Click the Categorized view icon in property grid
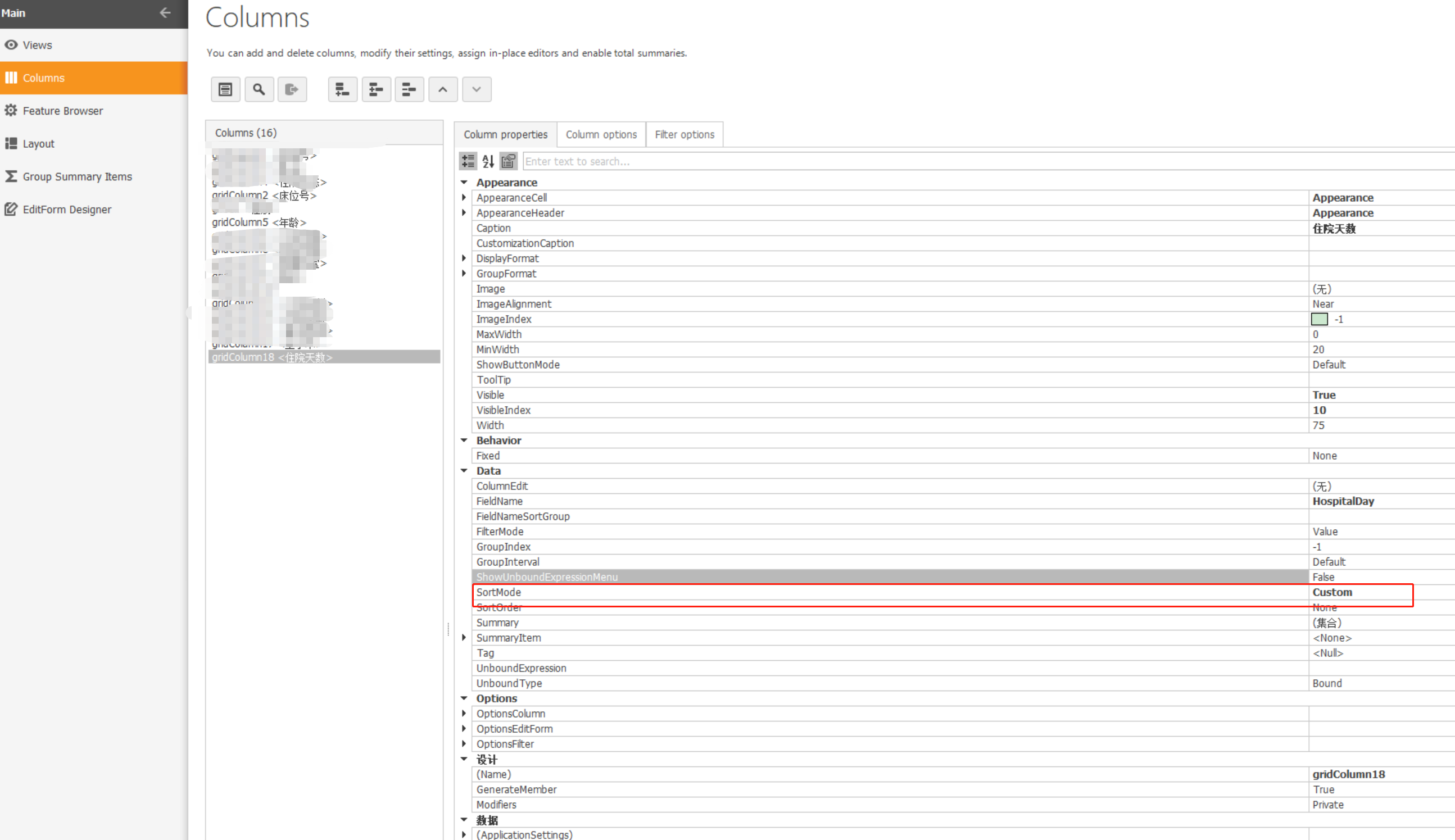This screenshot has height=840, width=1455. click(468, 161)
